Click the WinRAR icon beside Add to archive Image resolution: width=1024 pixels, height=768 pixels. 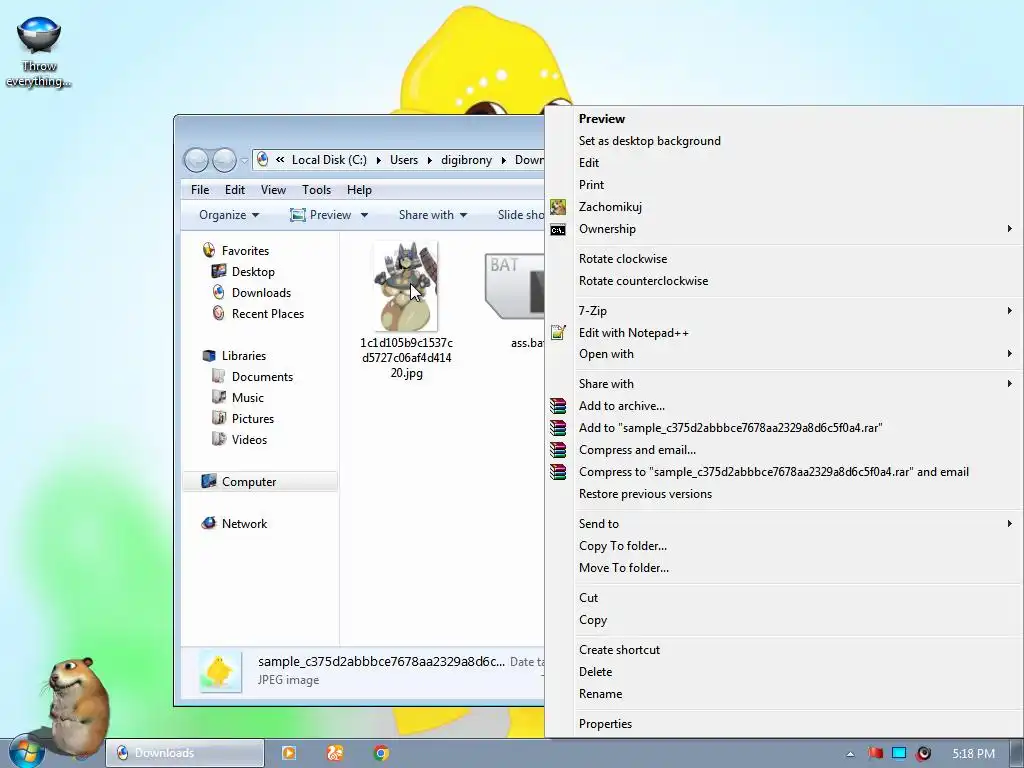(558, 406)
